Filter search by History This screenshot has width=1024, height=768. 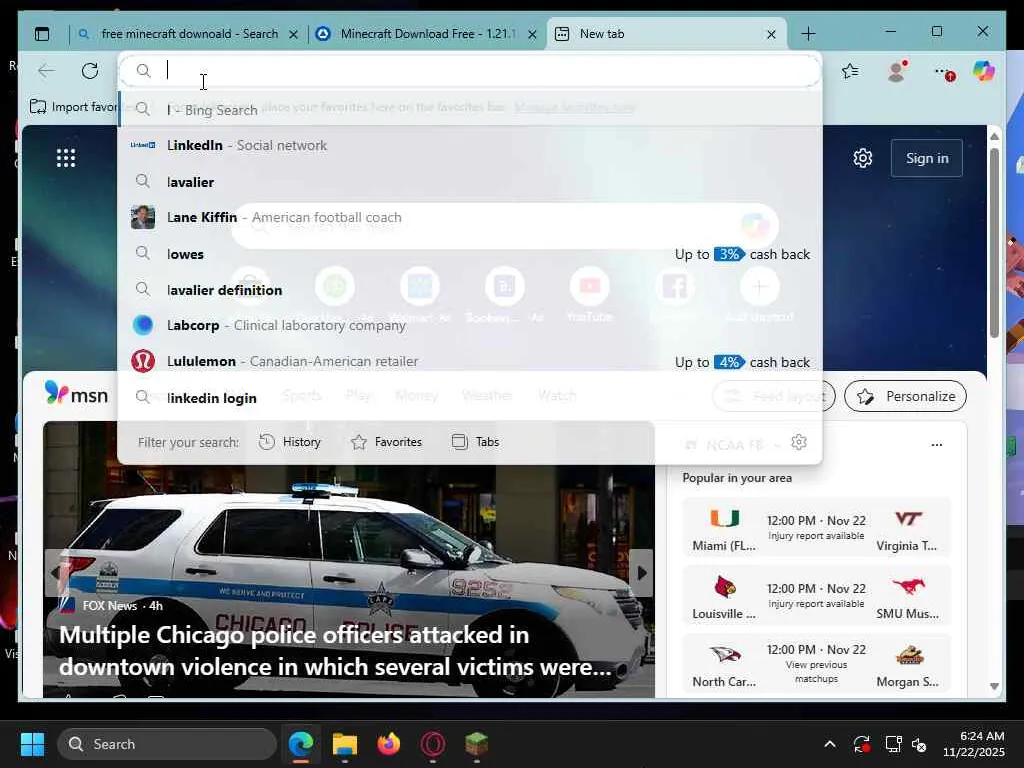pos(290,442)
